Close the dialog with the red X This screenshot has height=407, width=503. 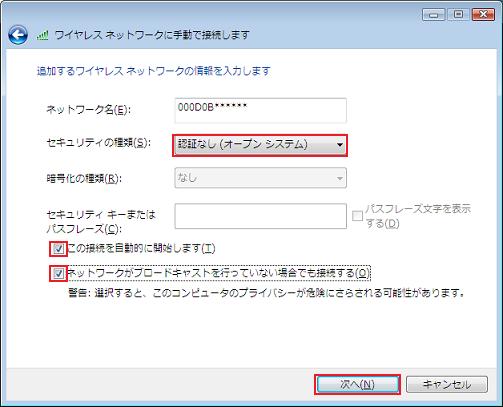[483, 15]
